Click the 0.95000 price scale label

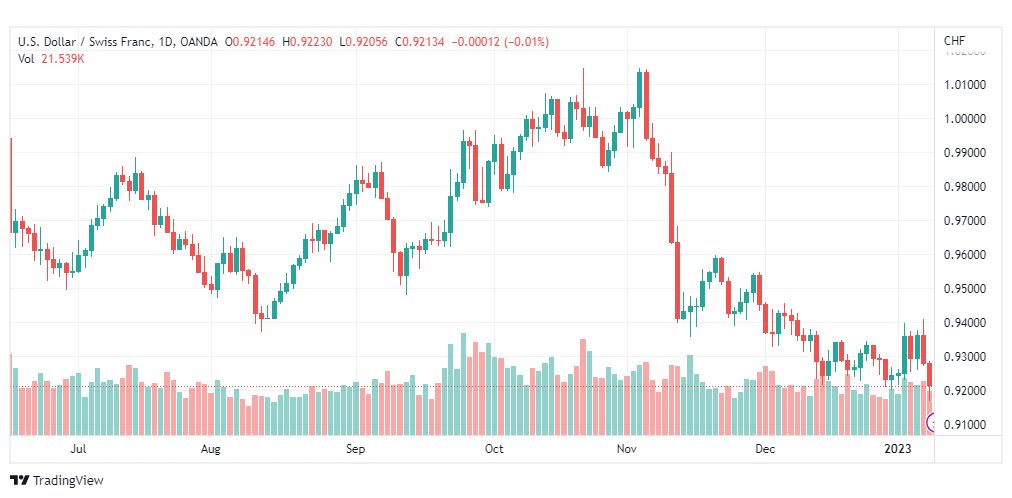(966, 288)
